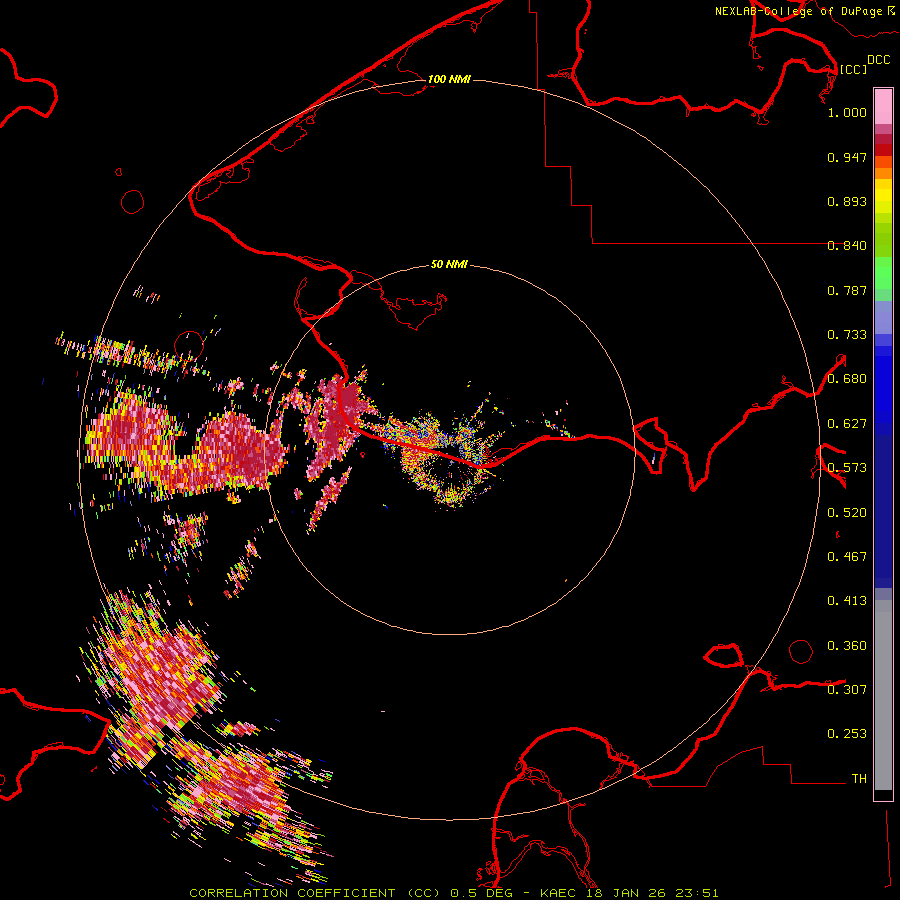
Task: Click the TH threshold label
Action: tap(859, 779)
